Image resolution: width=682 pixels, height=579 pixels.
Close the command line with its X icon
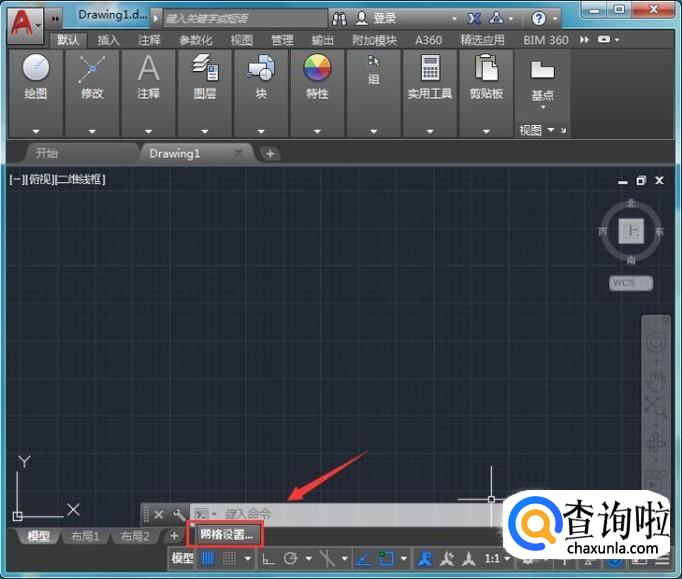coord(159,515)
